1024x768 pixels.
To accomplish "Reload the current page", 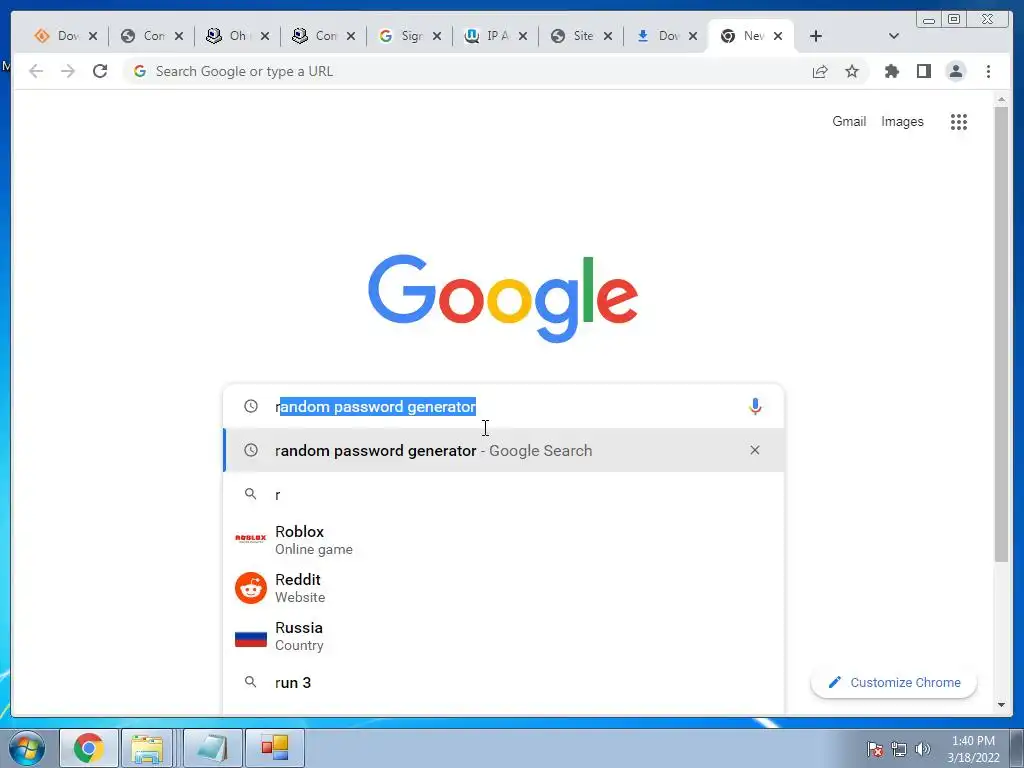I will (100, 71).
